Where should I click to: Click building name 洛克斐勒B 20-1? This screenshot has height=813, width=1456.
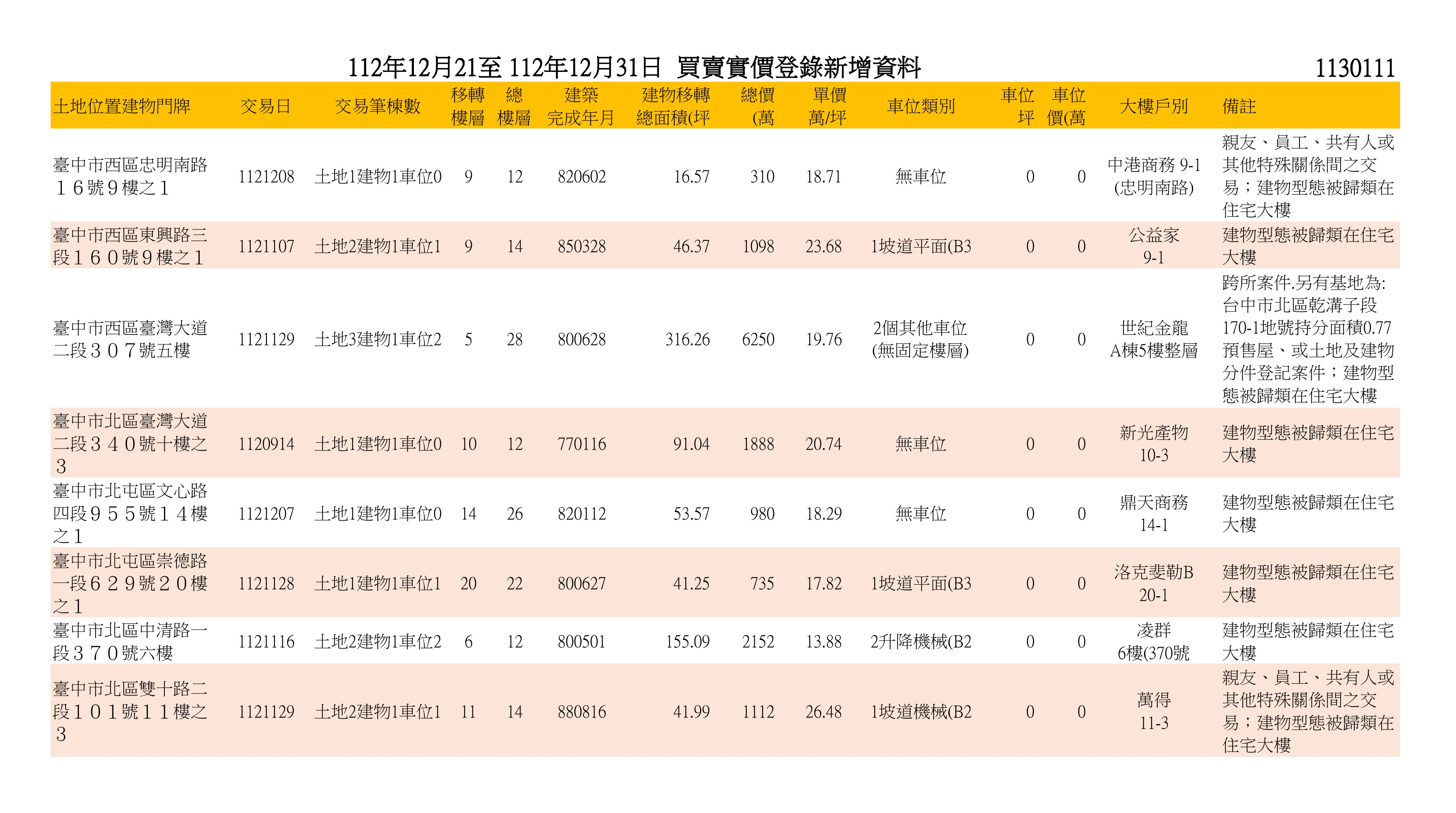[1154, 583]
